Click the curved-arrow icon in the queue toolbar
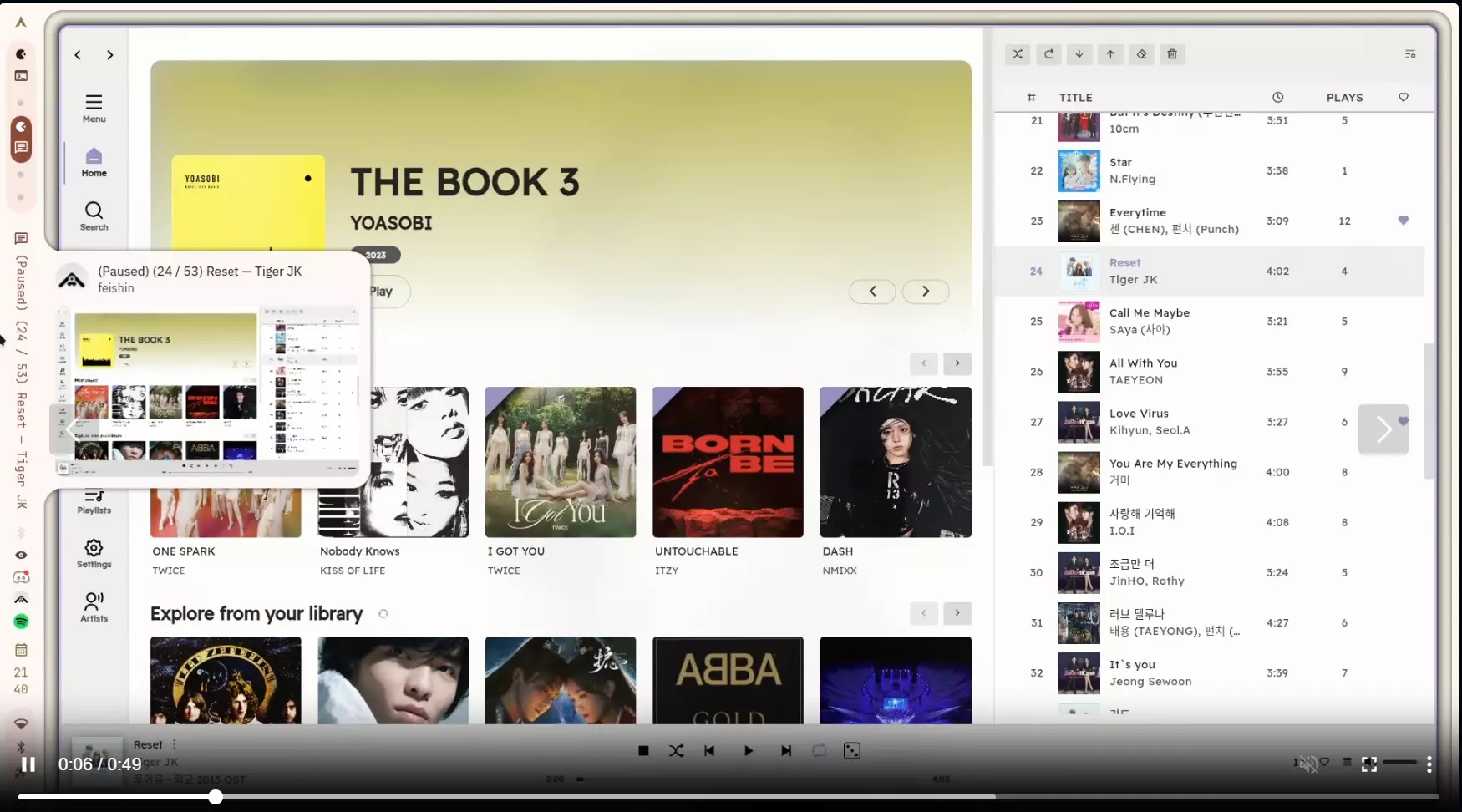Image resolution: width=1462 pixels, height=812 pixels. pos(1048,54)
